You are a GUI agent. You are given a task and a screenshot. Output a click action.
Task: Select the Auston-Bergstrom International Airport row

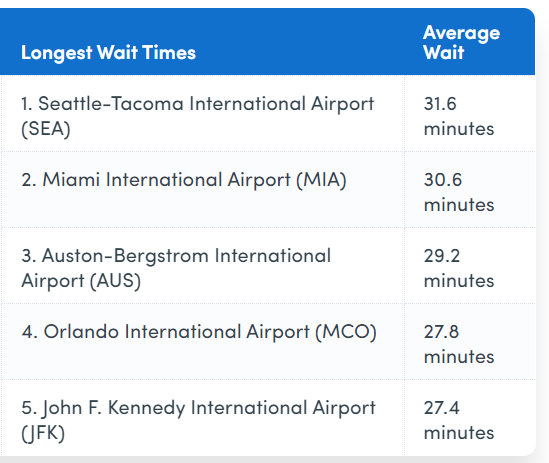point(268,265)
